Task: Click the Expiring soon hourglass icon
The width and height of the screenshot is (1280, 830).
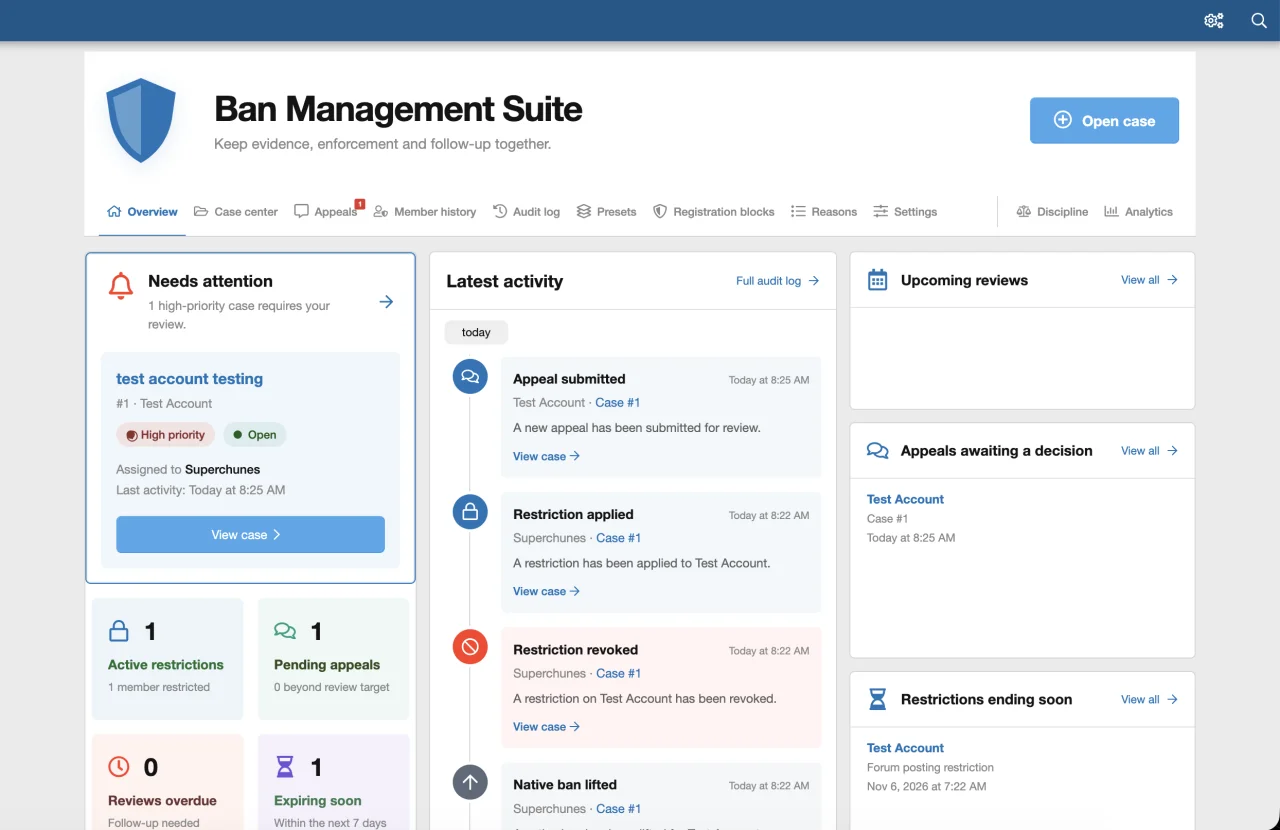Action: pyautogui.click(x=285, y=767)
